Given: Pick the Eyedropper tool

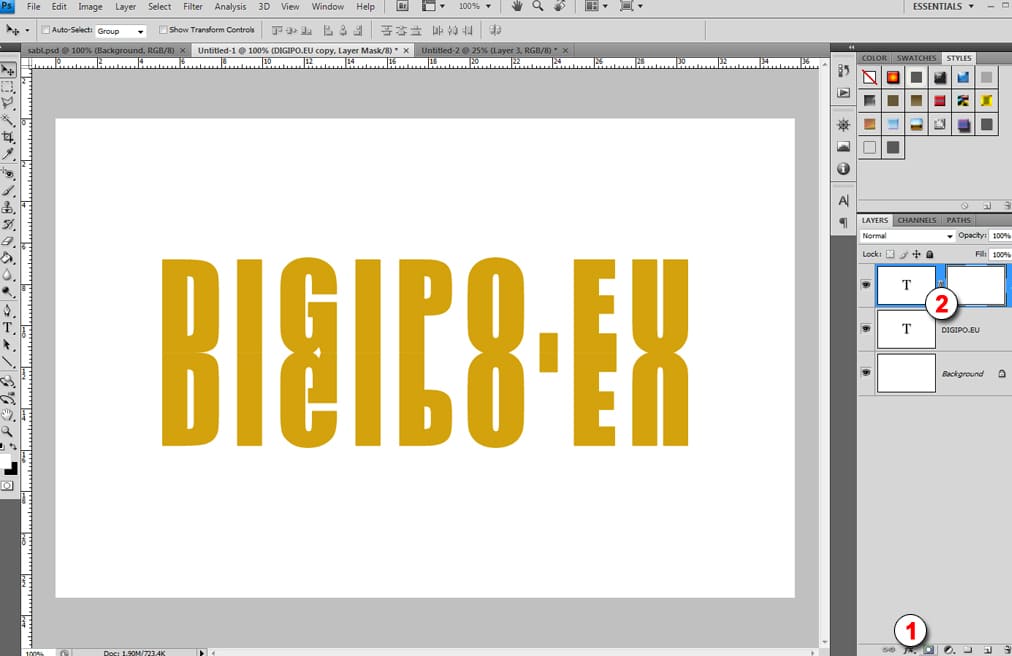Looking at the screenshot, I should [8, 154].
